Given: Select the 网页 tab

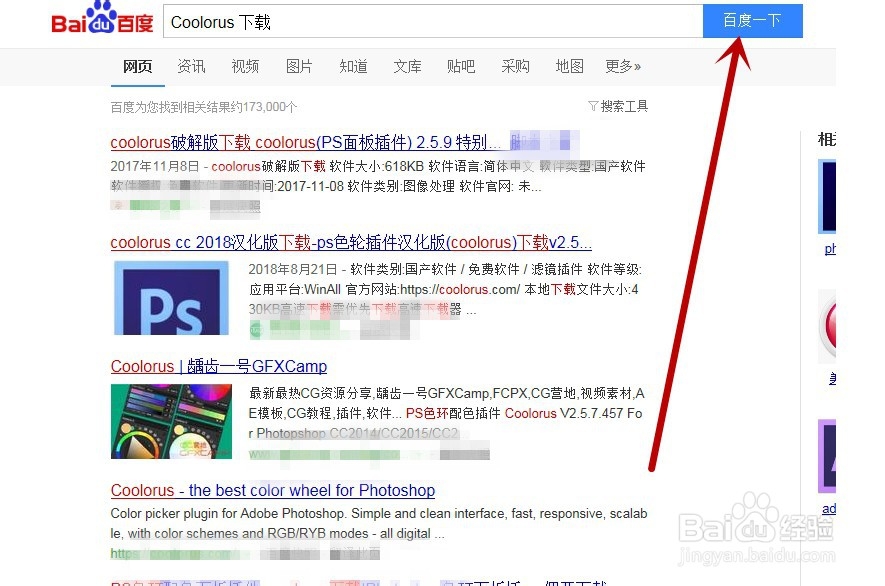Looking at the screenshot, I should [x=137, y=67].
